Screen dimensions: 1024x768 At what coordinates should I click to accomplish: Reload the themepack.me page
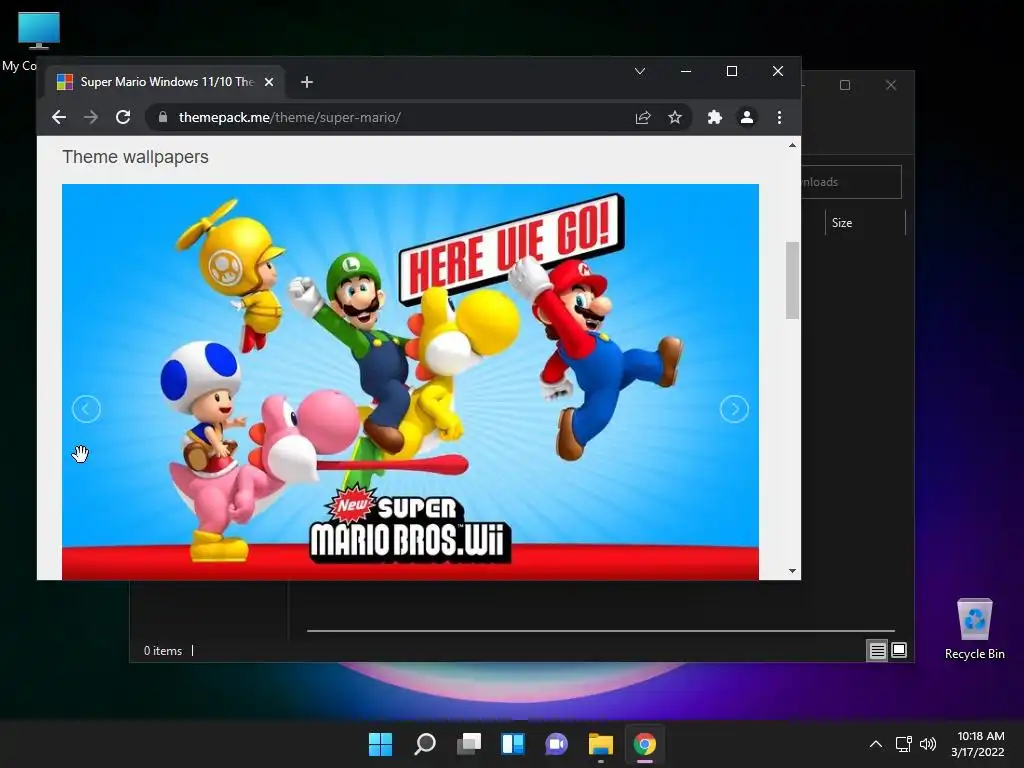pos(123,118)
